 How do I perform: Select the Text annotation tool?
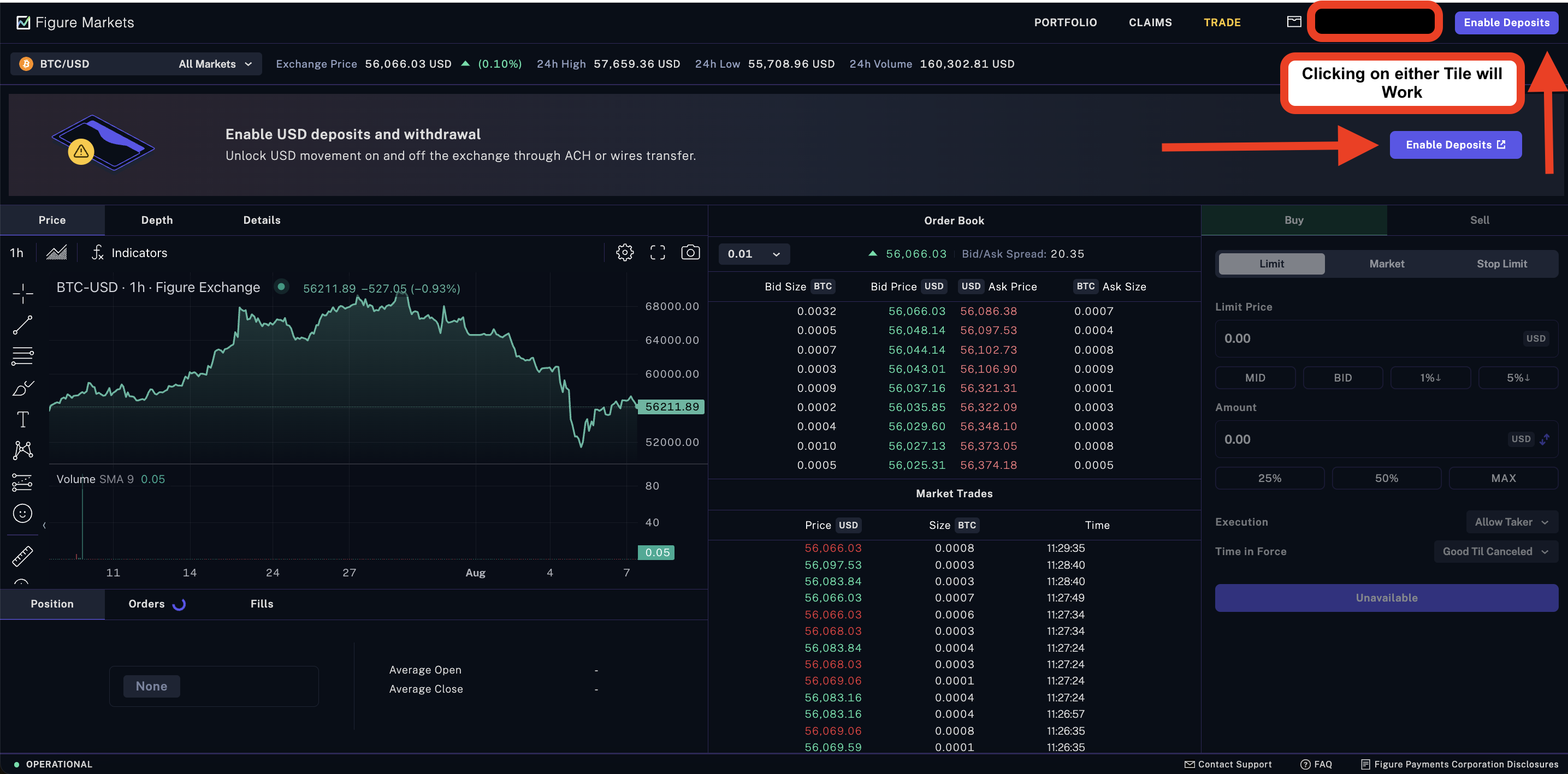(x=22, y=419)
